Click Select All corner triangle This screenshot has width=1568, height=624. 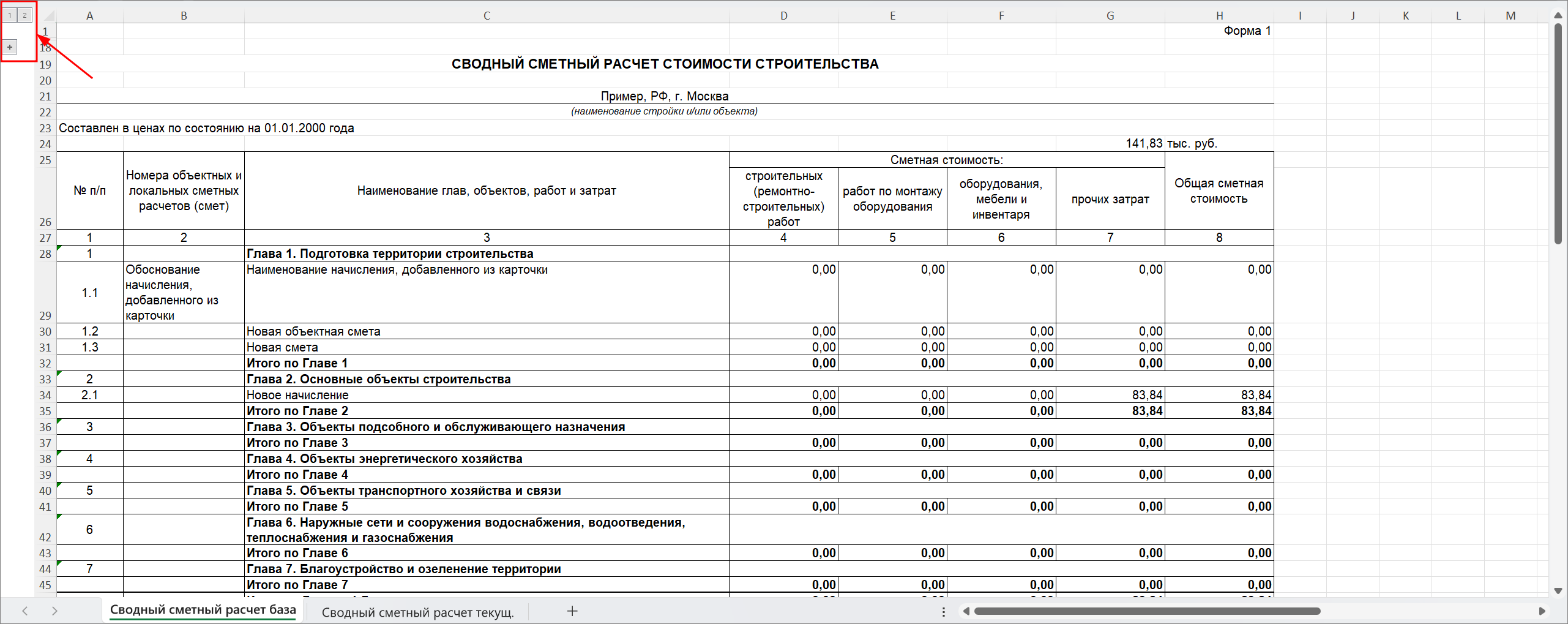pos(49,15)
